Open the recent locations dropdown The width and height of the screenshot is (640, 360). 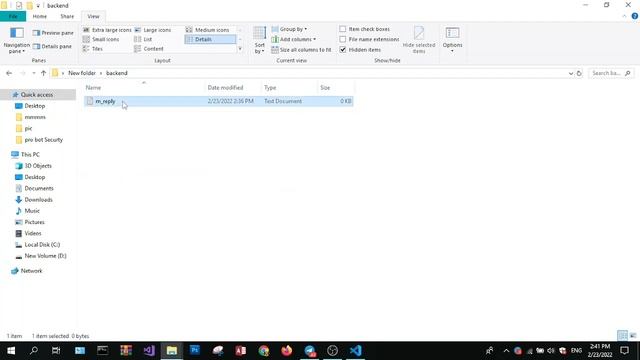tap(33, 73)
